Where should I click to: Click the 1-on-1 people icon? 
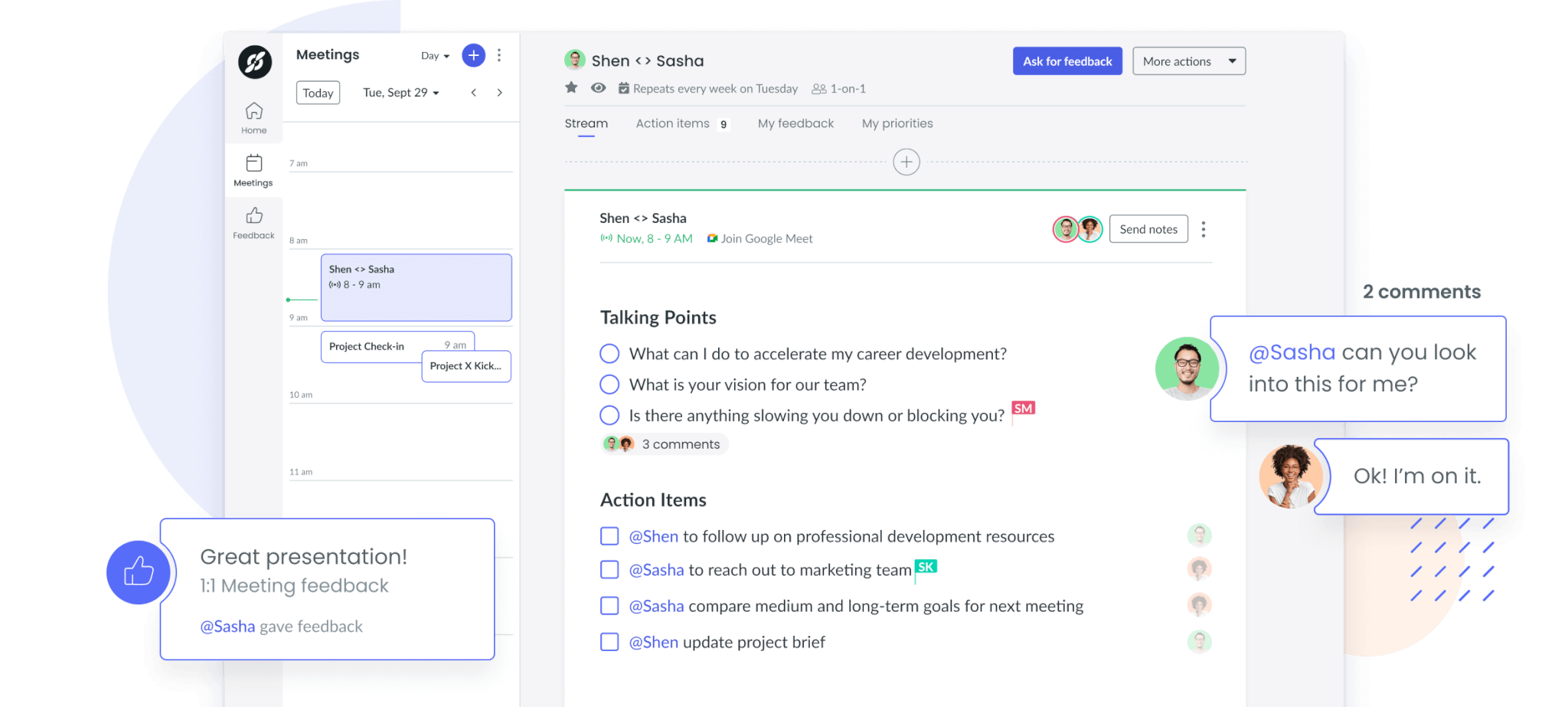[x=819, y=89]
